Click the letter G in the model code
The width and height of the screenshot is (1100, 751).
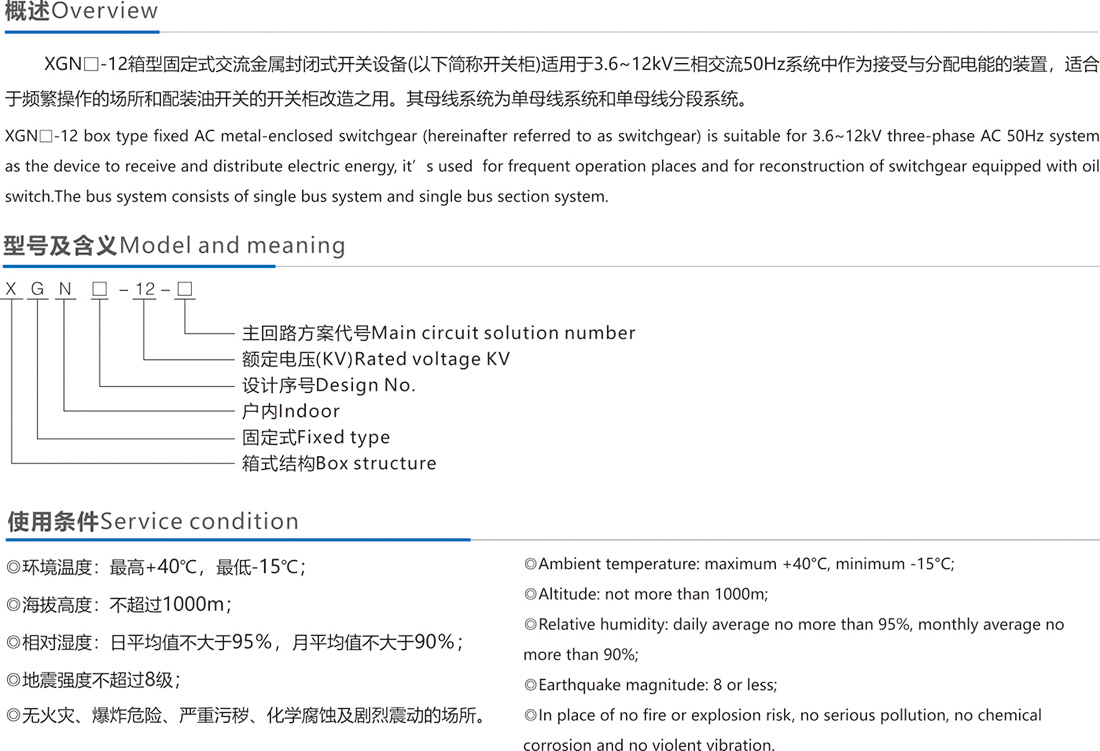click(38, 290)
